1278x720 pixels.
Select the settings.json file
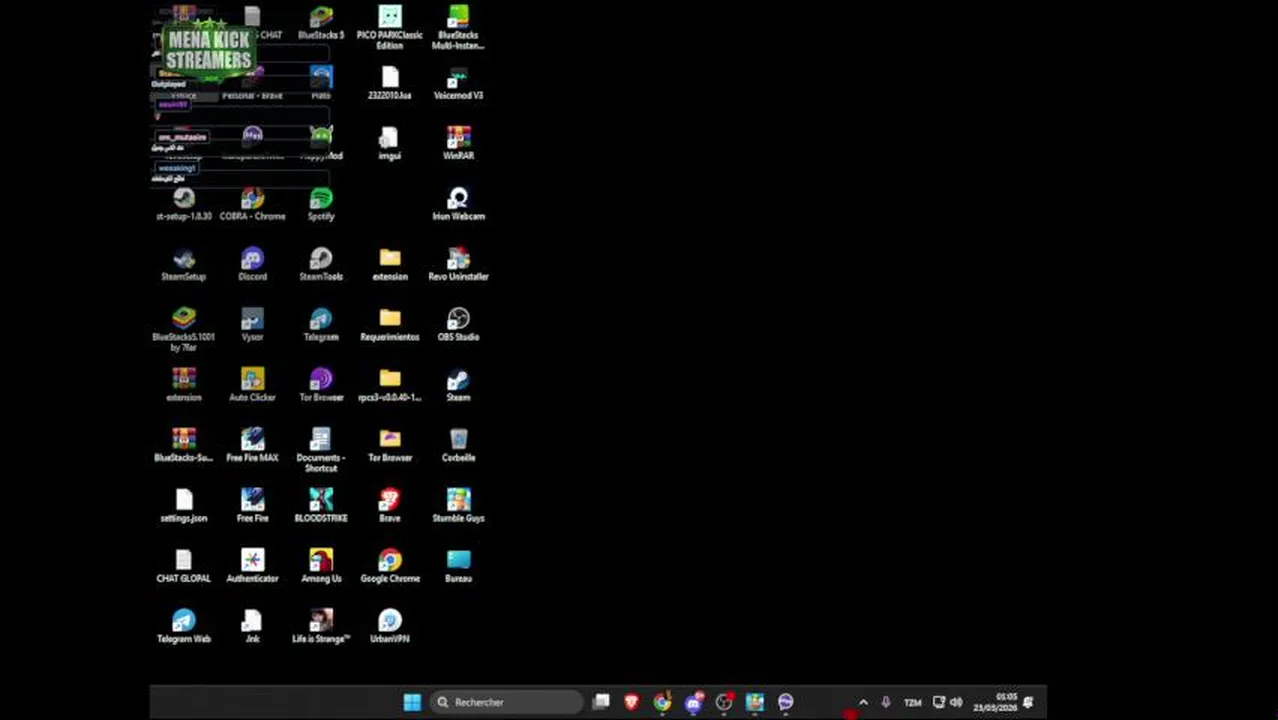point(184,506)
